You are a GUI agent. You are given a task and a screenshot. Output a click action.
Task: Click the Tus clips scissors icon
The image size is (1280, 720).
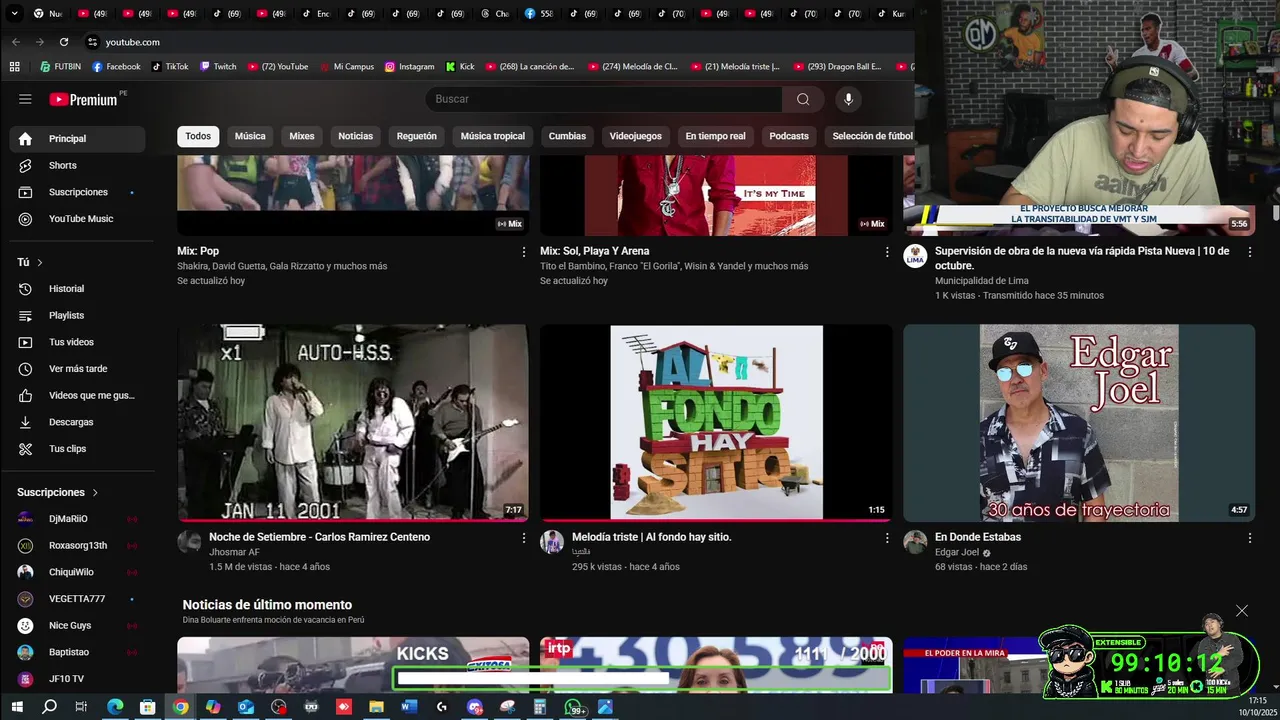pos(26,449)
